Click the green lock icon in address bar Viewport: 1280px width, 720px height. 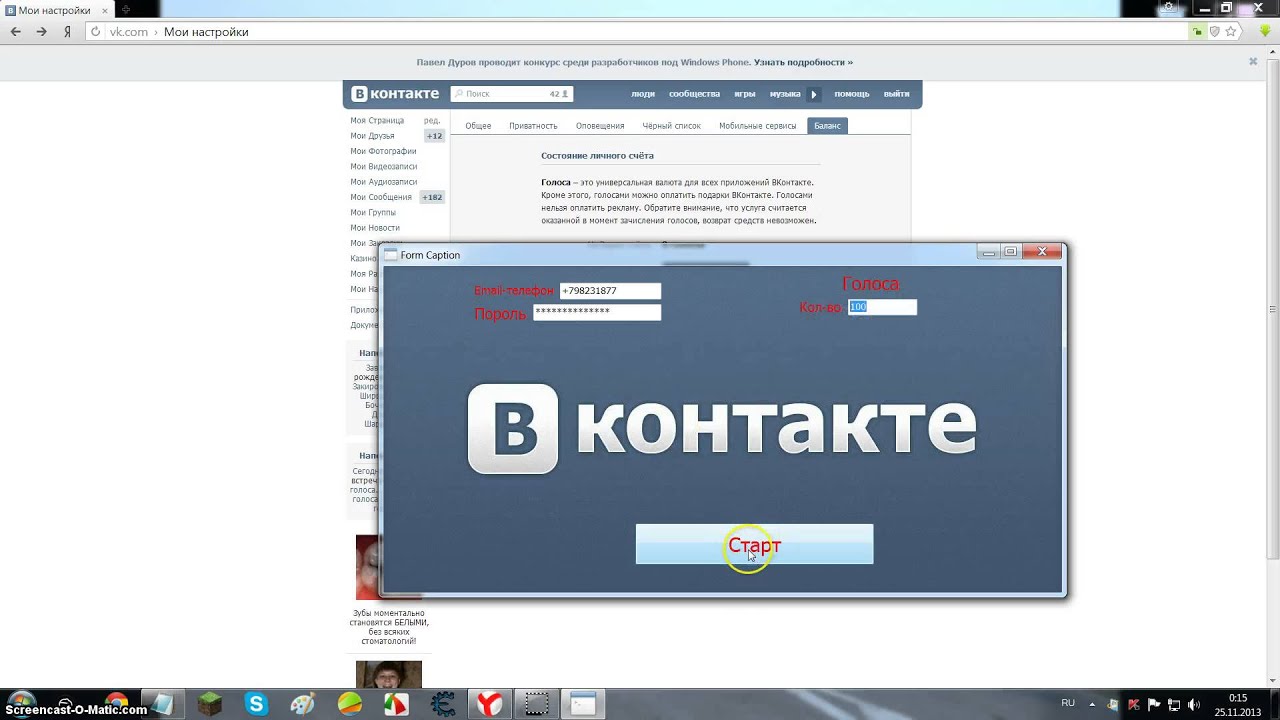pos(1198,32)
